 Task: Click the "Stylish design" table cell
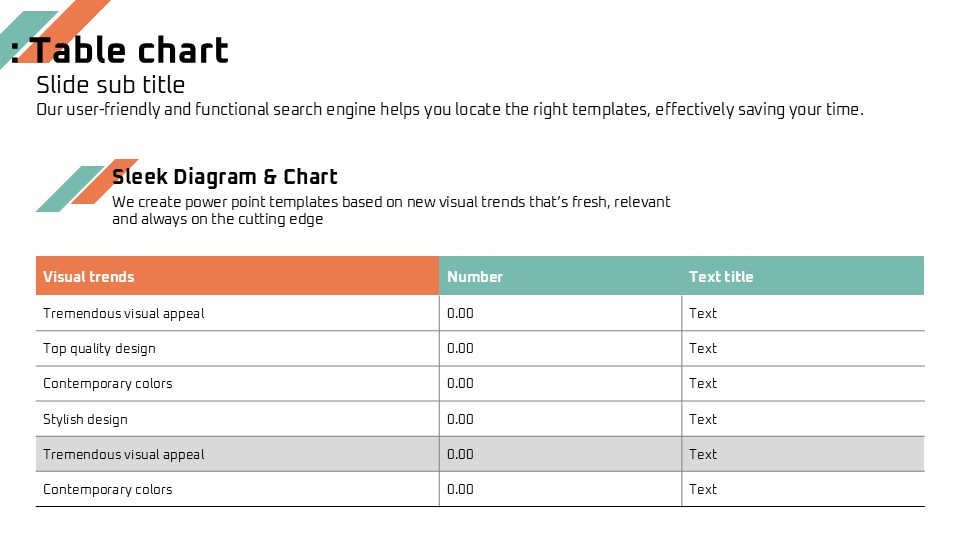(85, 419)
